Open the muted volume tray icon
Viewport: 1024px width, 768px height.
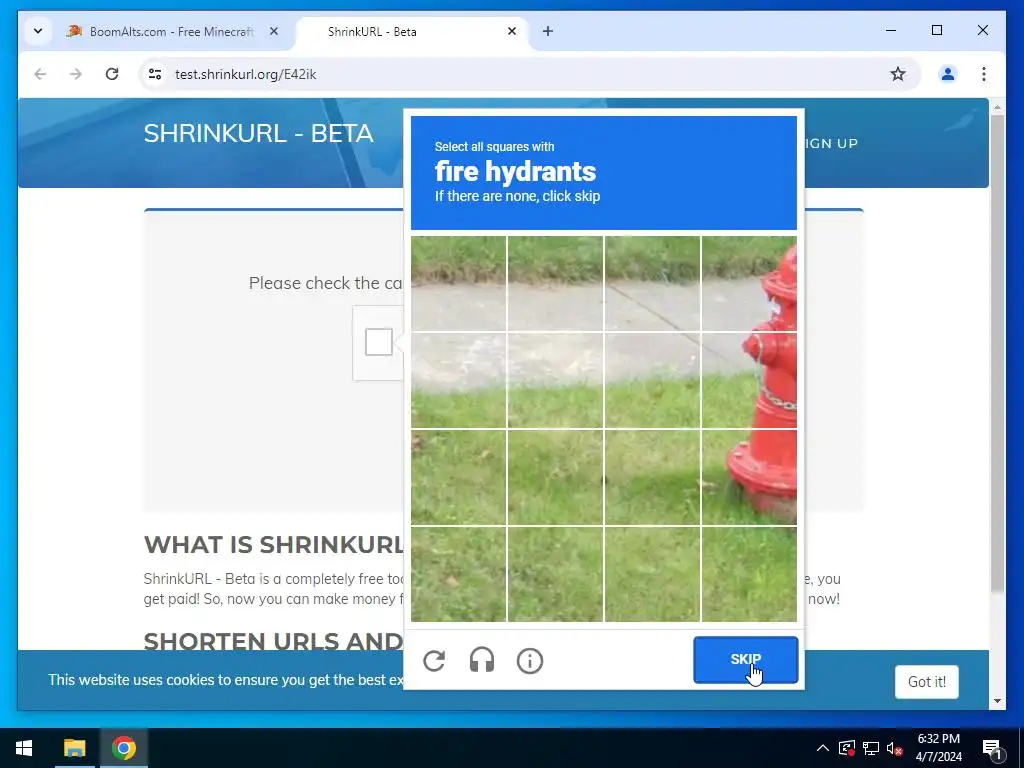tap(895, 748)
